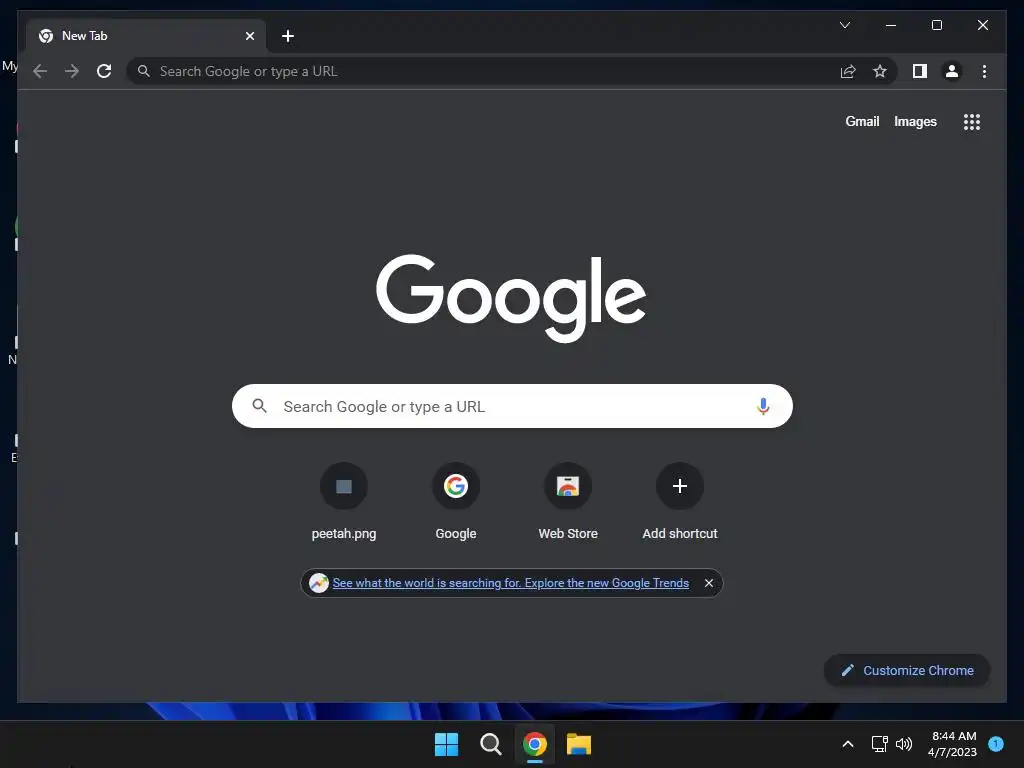
Task: Start voice search with the microphone icon
Action: click(x=763, y=406)
